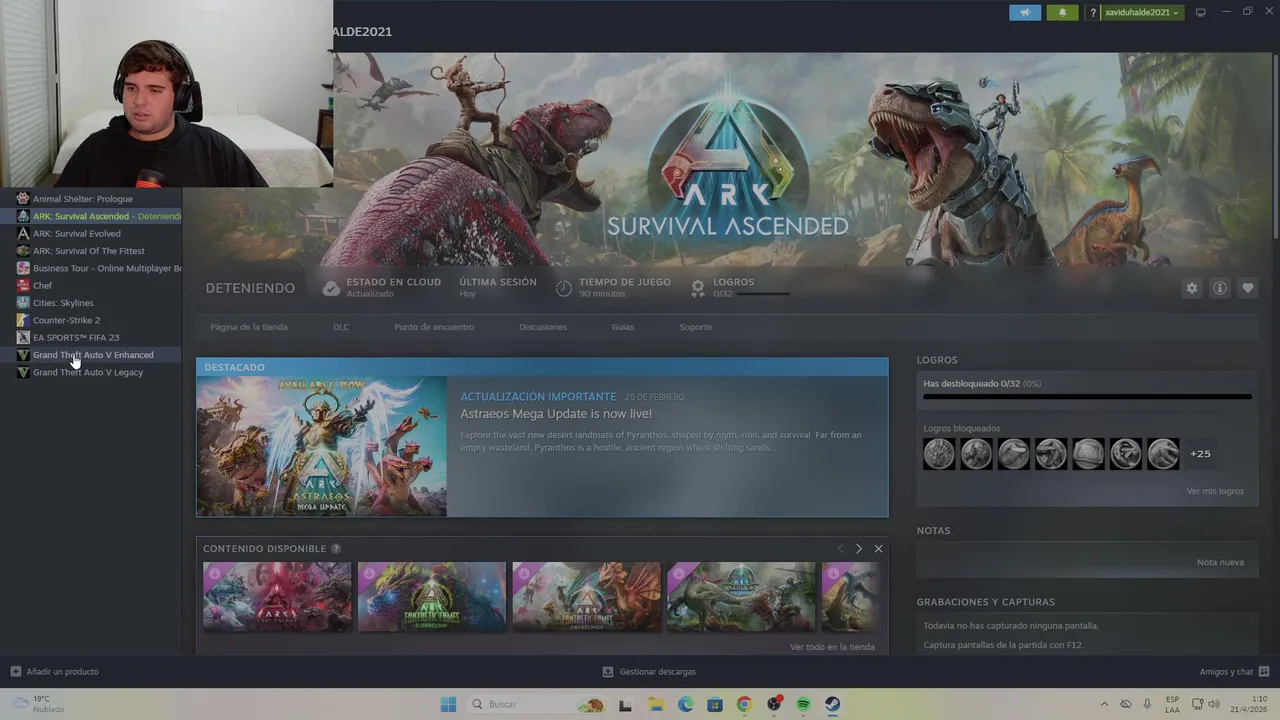Screen dimensions: 1280x720
Task: Select Cities: Skylines in library
Action: coord(91,303)
